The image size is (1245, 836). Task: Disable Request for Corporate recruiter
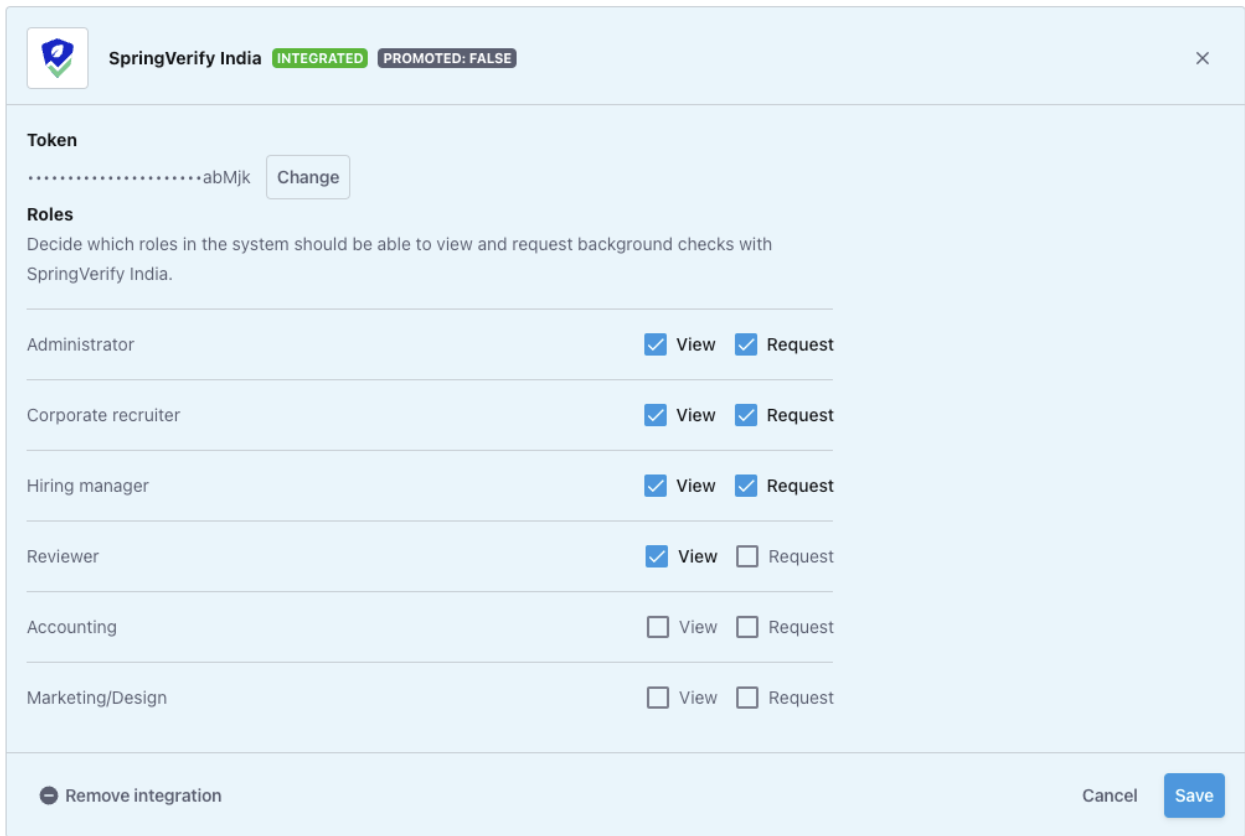[746, 415]
